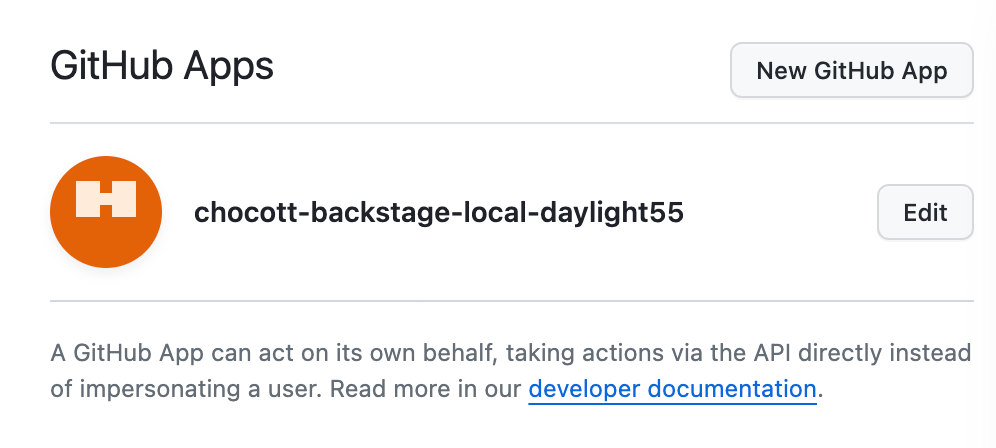
Task: Click the word 'developer' in documentation link
Action: pos(586,389)
